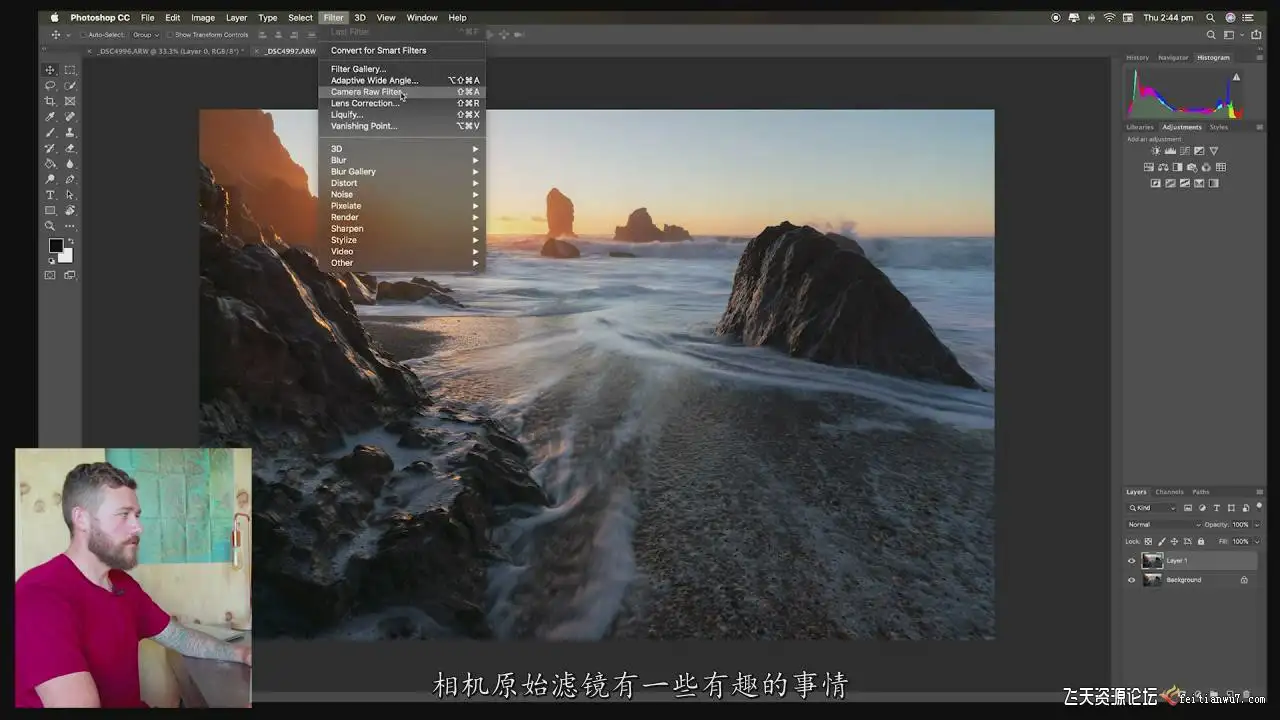Screen dimensions: 1280x720
Task: Open the Navigator panel tab
Action: coord(1172,58)
